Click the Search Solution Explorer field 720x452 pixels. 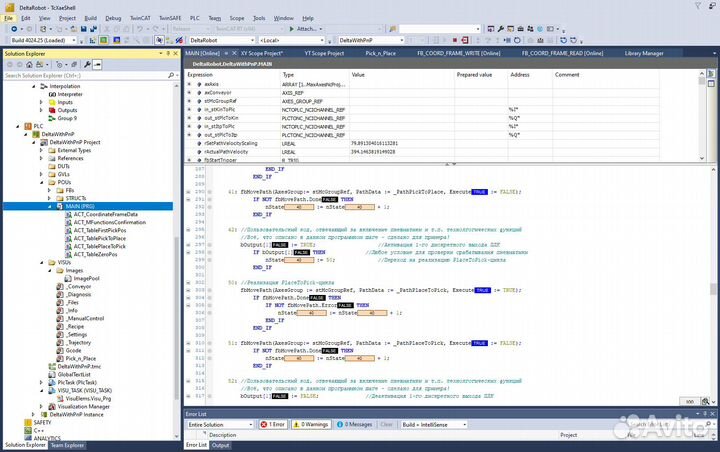[78, 75]
